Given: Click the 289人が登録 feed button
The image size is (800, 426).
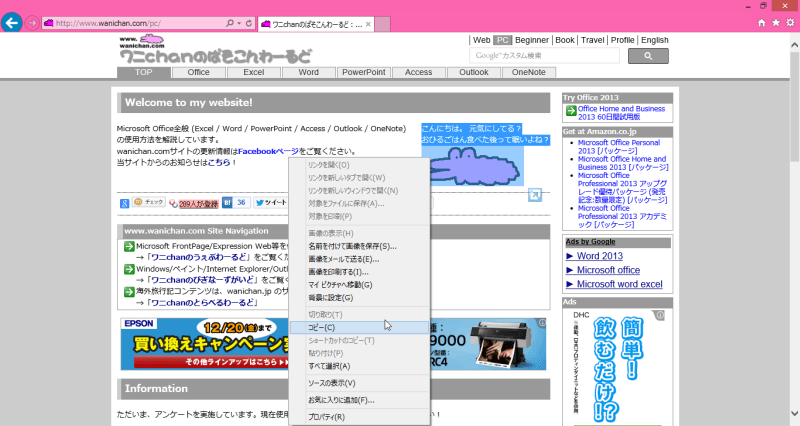Looking at the screenshot, I should tap(194, 204).
